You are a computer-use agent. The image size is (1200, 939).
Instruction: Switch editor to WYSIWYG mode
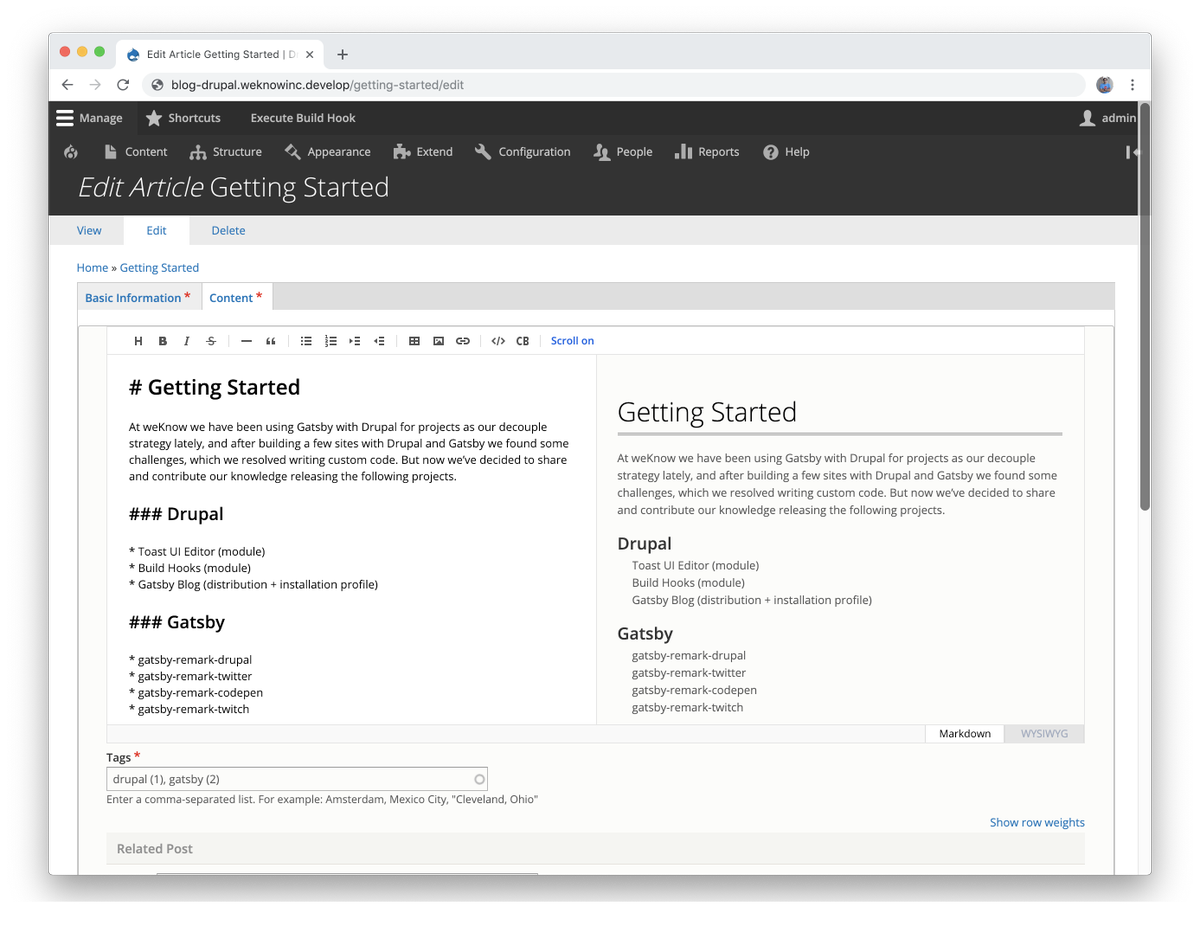[1044, 734]
